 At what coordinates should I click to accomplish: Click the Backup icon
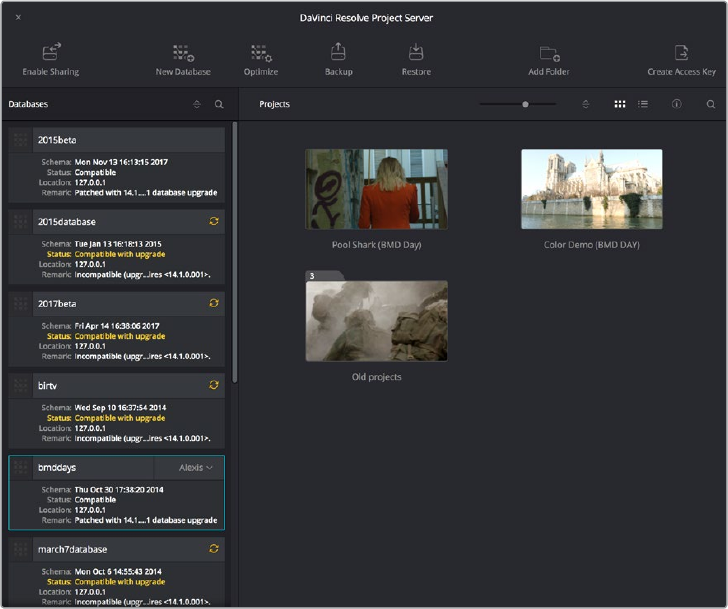point(338,52)
